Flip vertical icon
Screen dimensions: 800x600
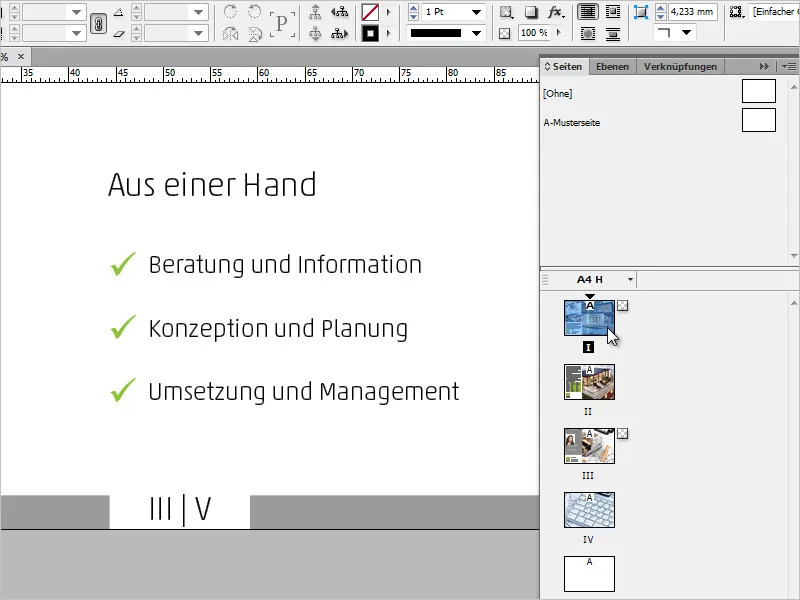pos(255,34)
